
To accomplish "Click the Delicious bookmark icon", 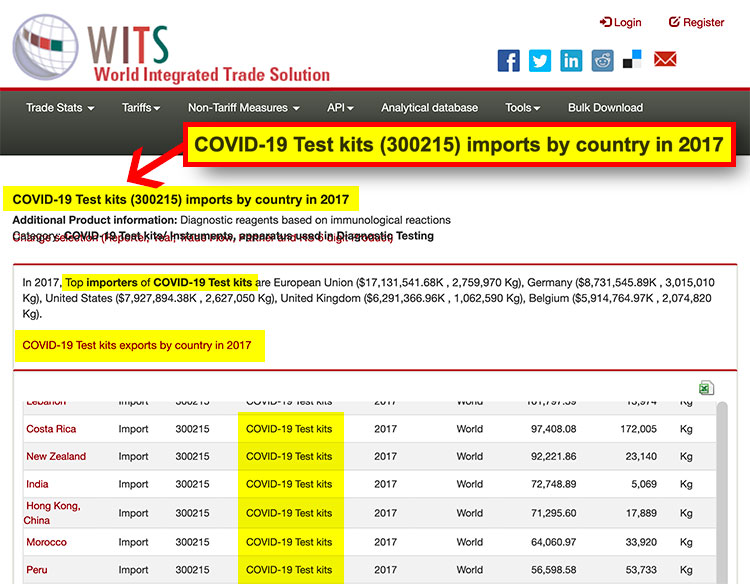I will pos(632,61).
